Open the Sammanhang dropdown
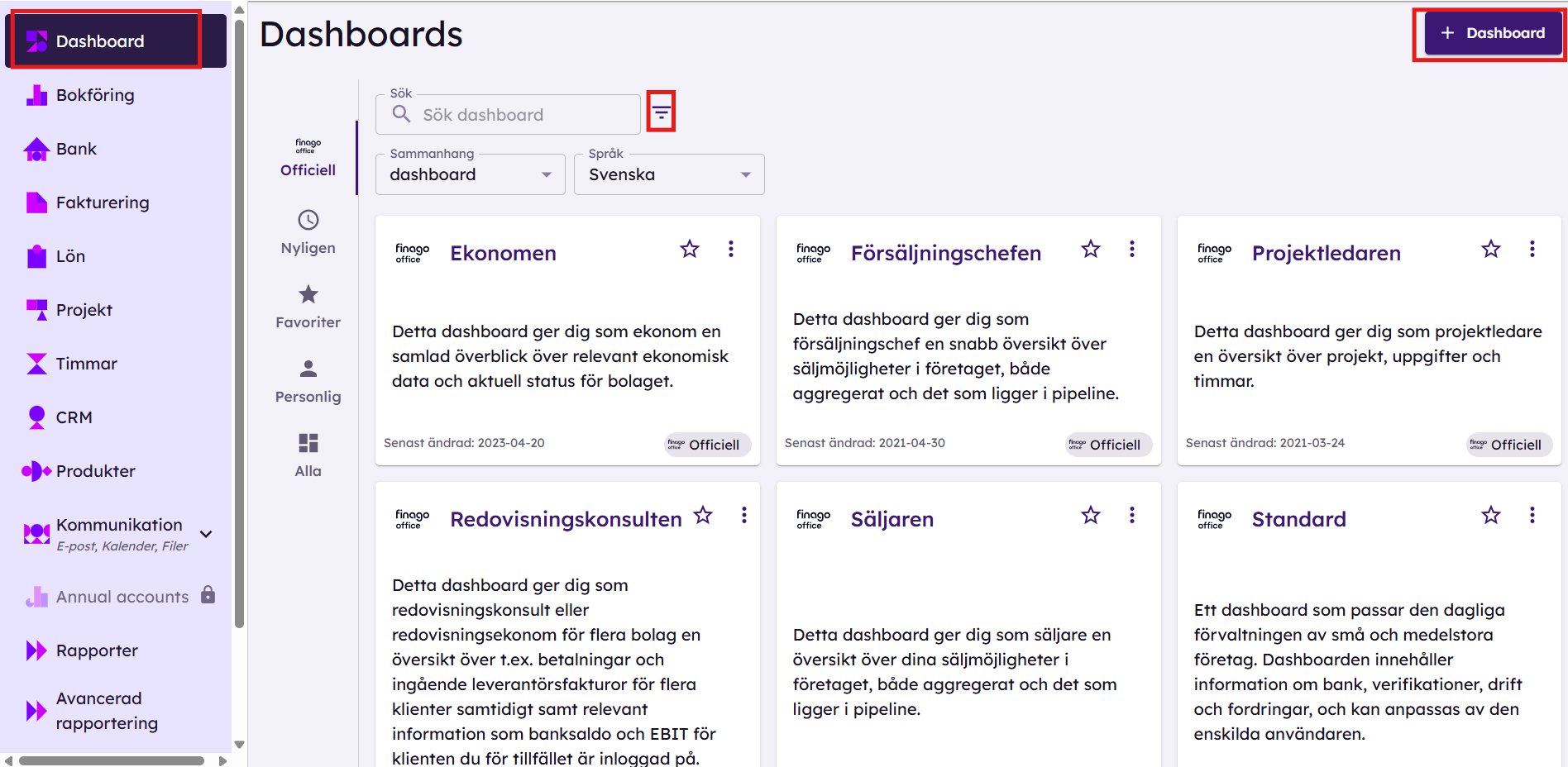The width and height of the screenshot is (1568, 767). coord(471,174)
